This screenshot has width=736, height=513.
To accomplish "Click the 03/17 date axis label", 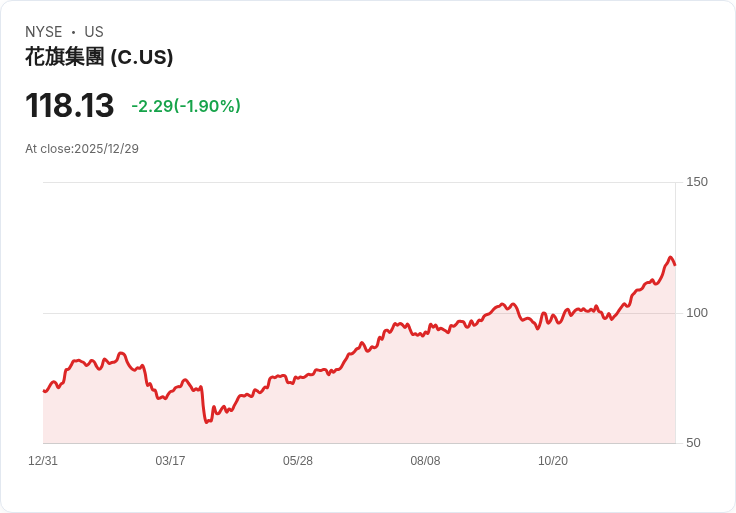I will pos(170,460).
